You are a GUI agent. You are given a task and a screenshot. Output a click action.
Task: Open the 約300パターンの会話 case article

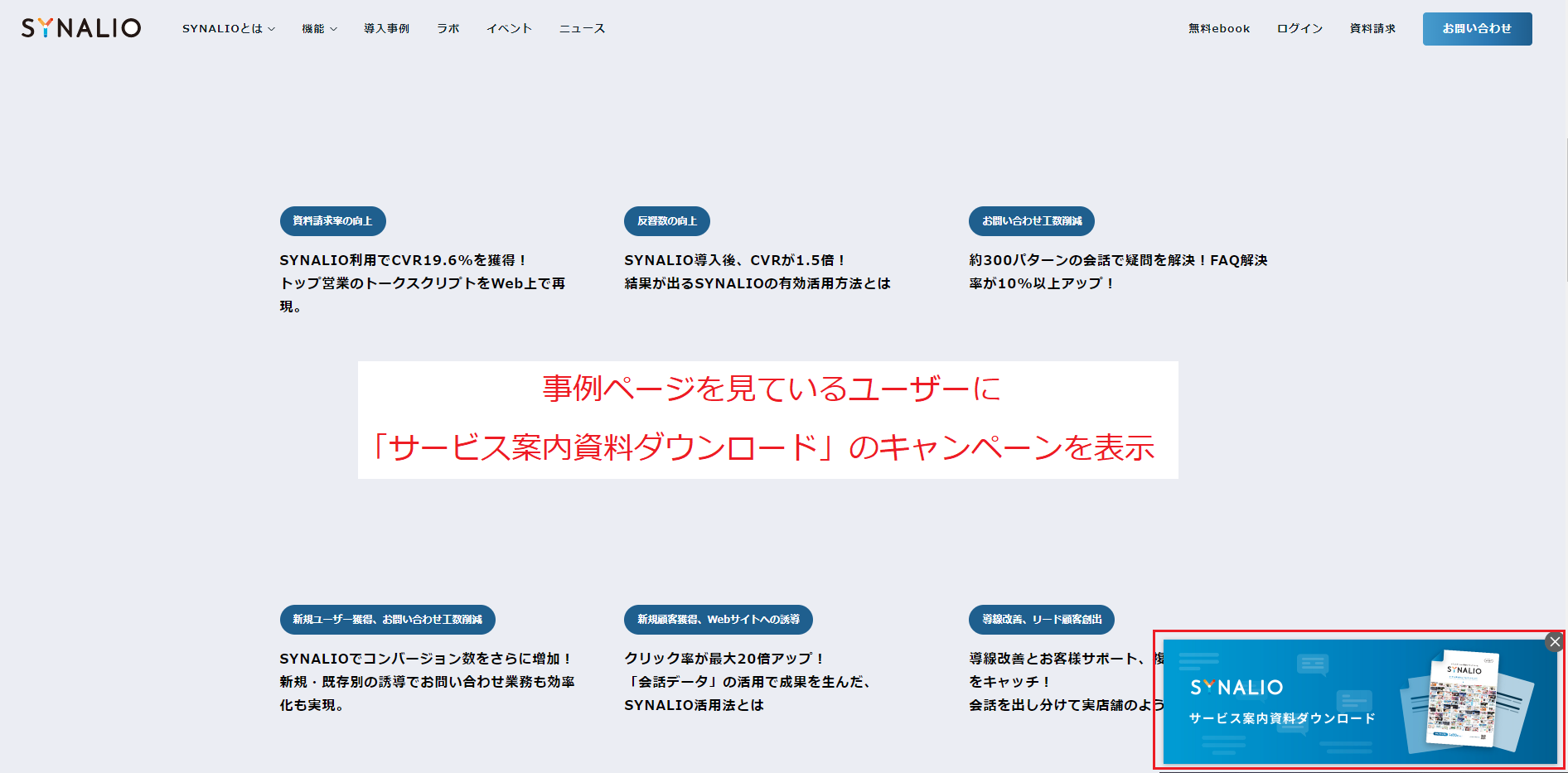point(1118,272)
